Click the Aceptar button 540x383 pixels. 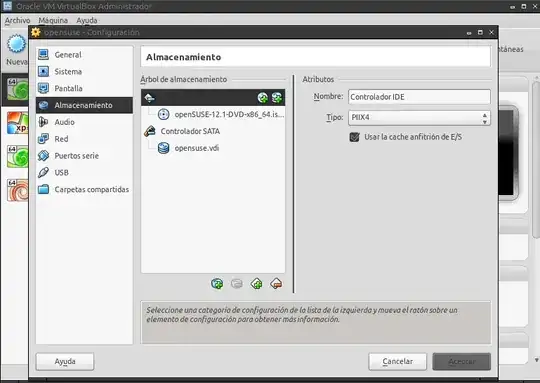[x=461, y=362]
